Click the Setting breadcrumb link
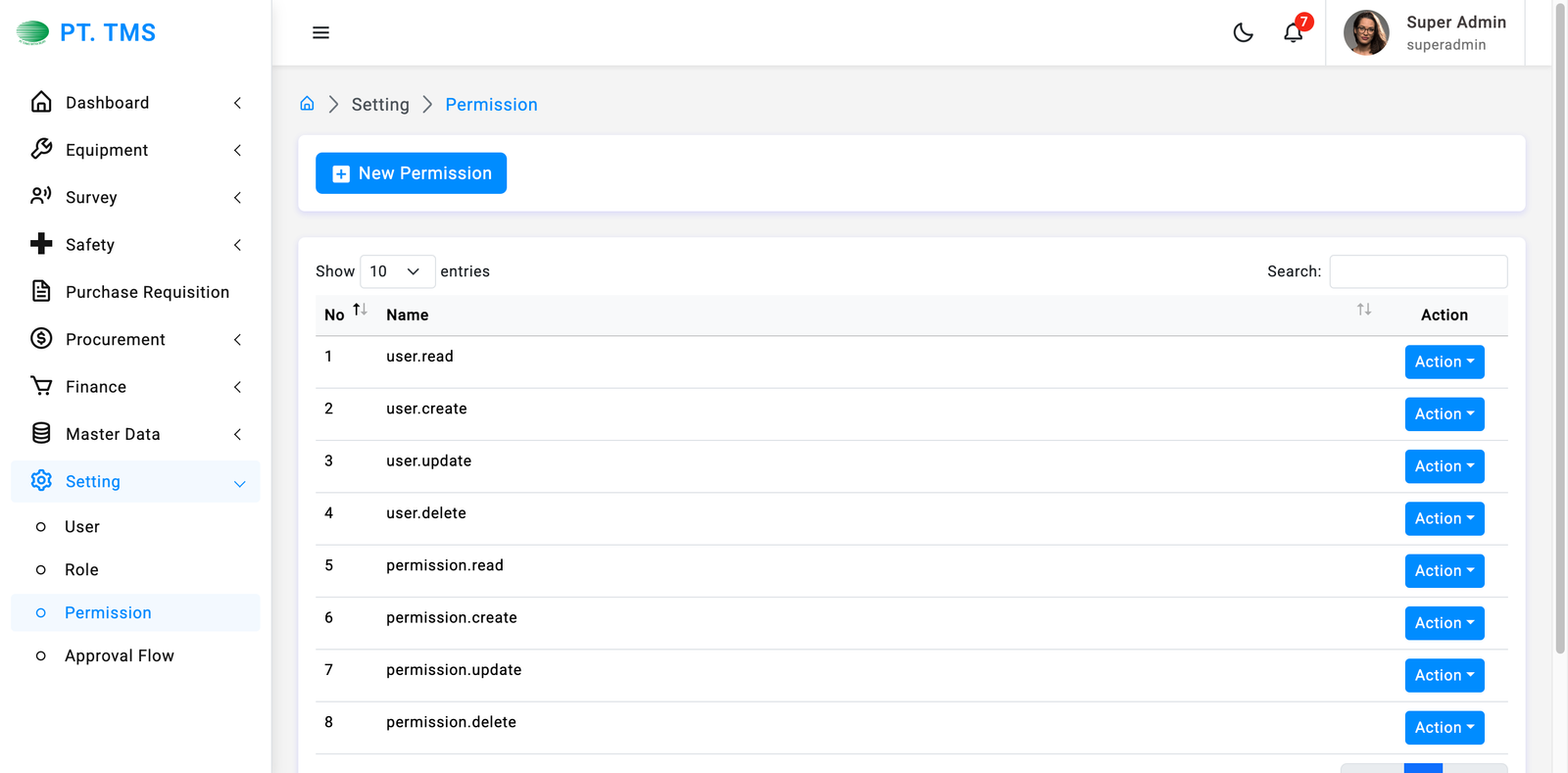The width and height of the screenshot is (1568, 773). click(x=380, y=105)
